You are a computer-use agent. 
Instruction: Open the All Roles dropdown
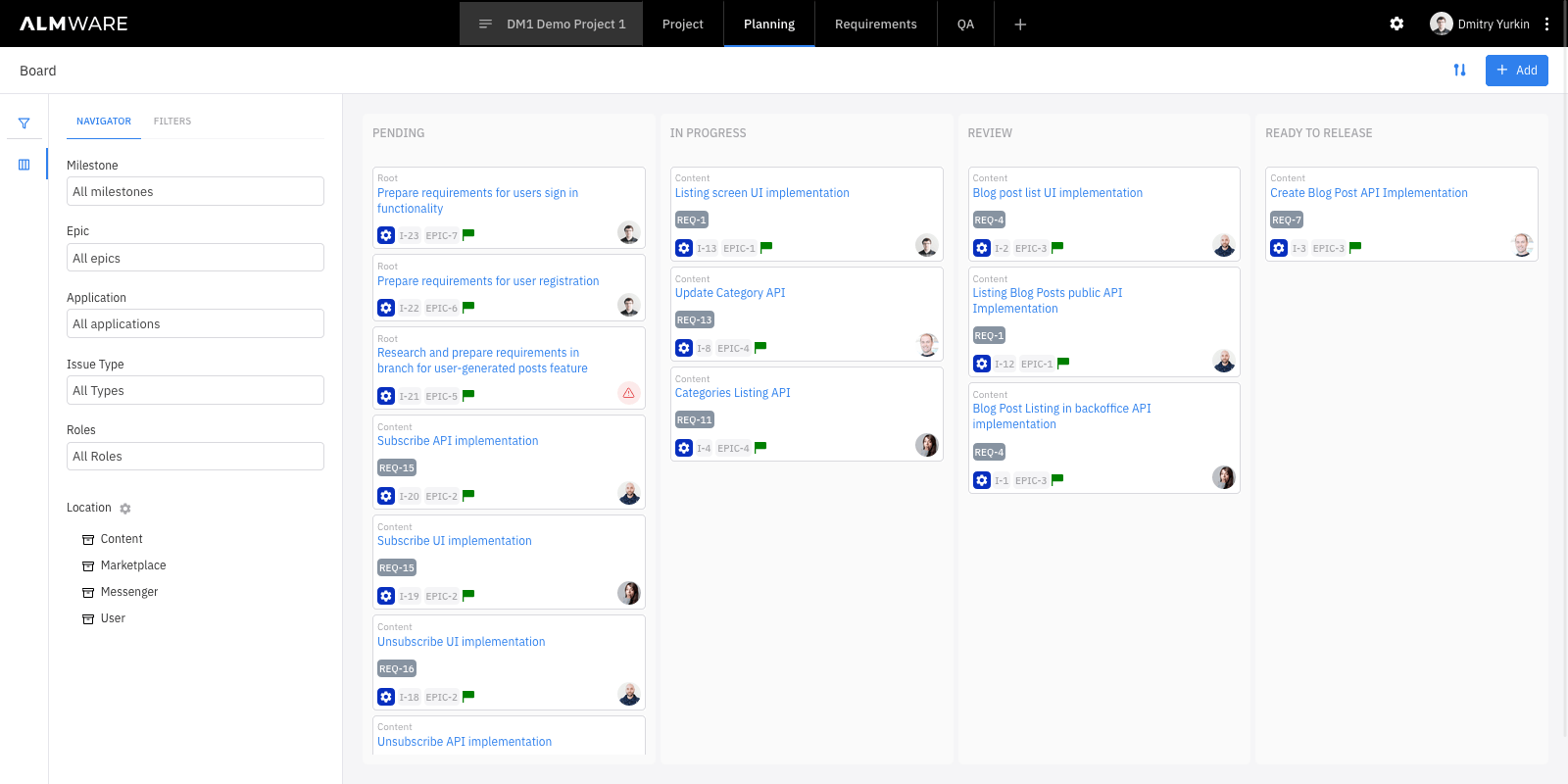point(195,456)
